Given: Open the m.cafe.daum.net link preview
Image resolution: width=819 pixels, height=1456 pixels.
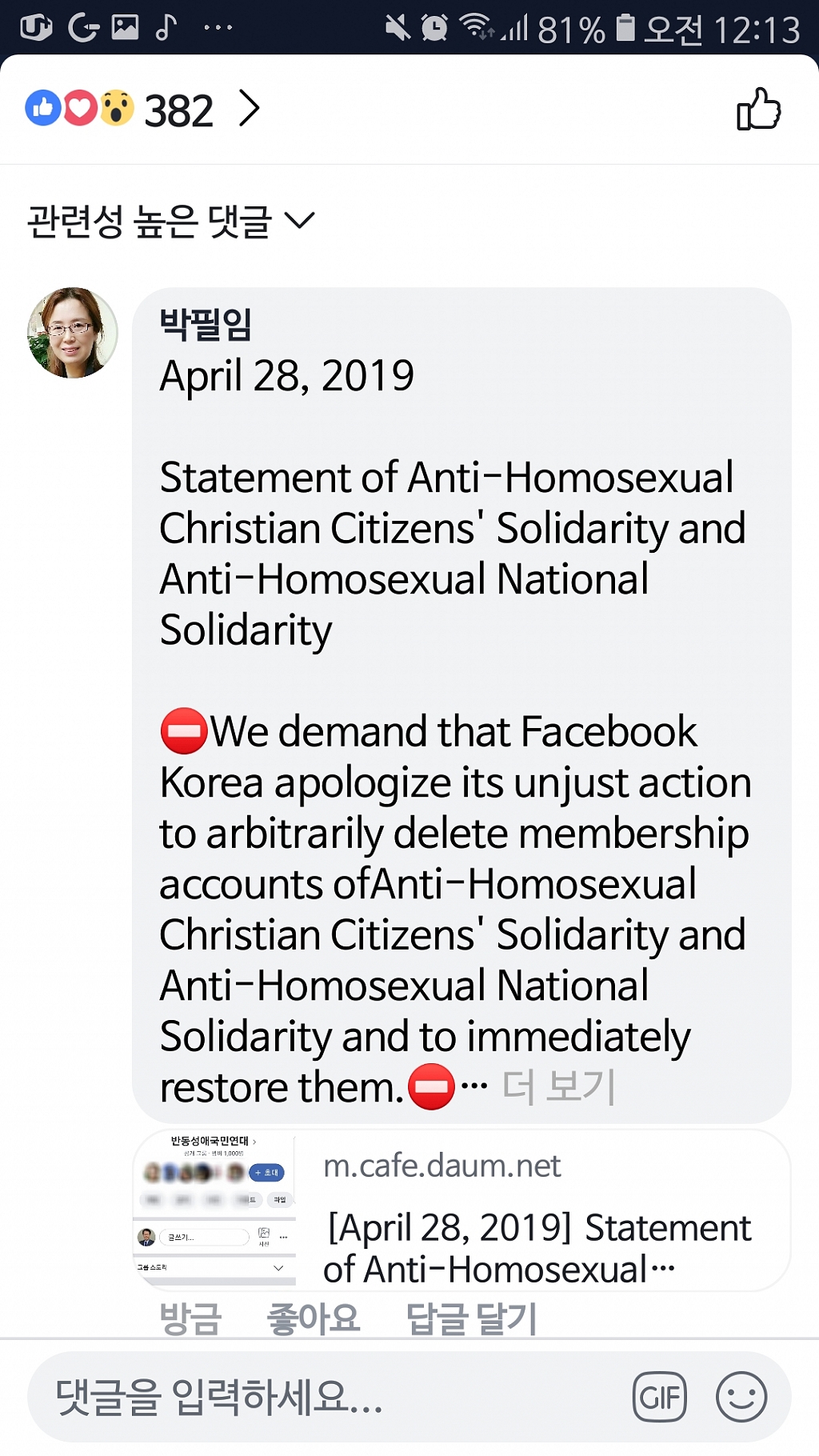Looking at the screenshot, I should coord(461,1210).
